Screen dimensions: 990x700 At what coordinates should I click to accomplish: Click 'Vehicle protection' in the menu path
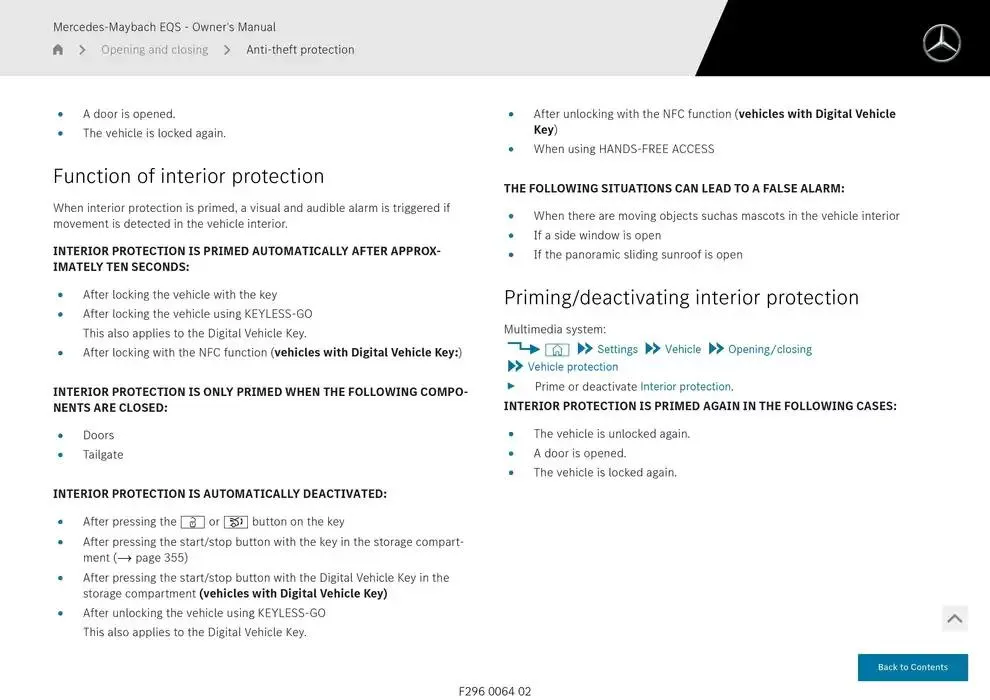pyautogui.click(x=573, y=367)
